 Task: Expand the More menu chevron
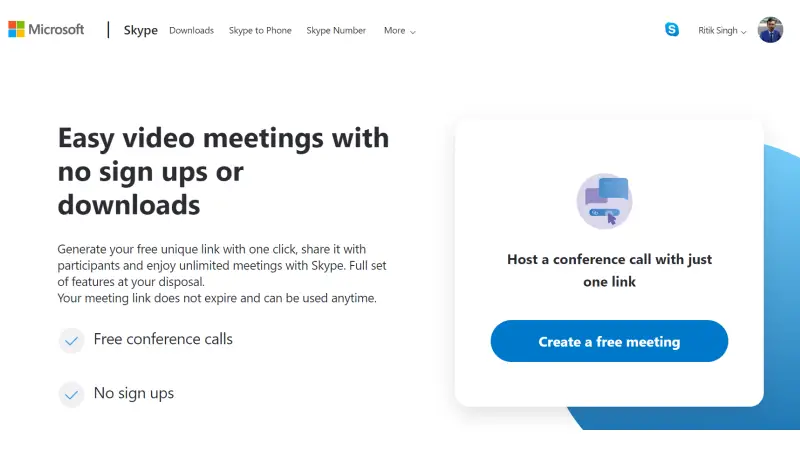click(x=413, y=32)
